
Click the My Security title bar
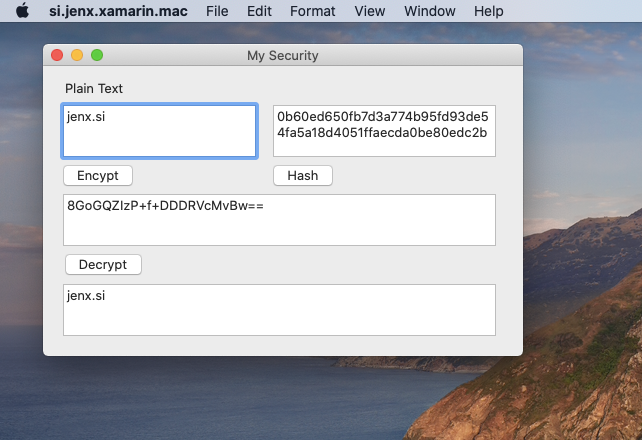click(283, 55)
